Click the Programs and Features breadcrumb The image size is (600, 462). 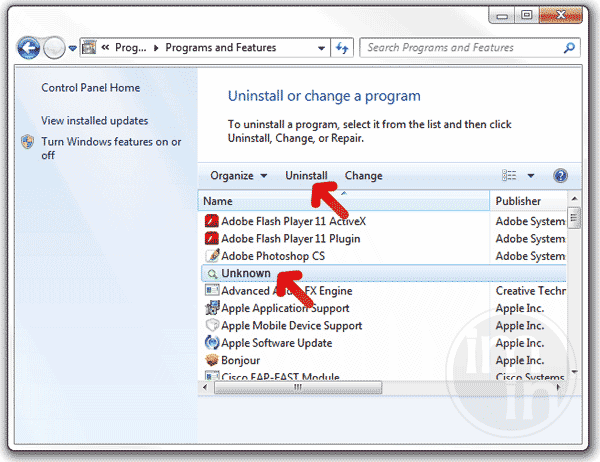point(220,47)
